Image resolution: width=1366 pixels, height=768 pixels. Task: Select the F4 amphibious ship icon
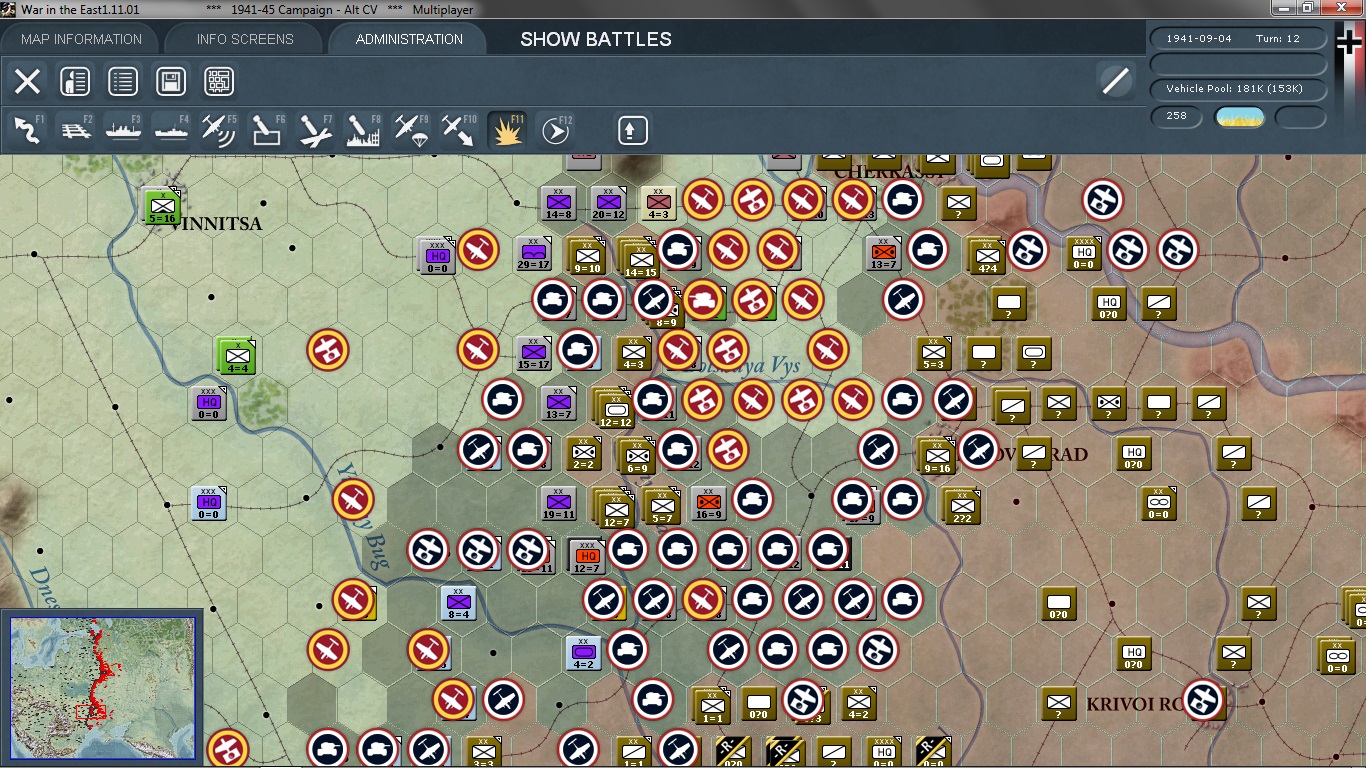[171, 130]
